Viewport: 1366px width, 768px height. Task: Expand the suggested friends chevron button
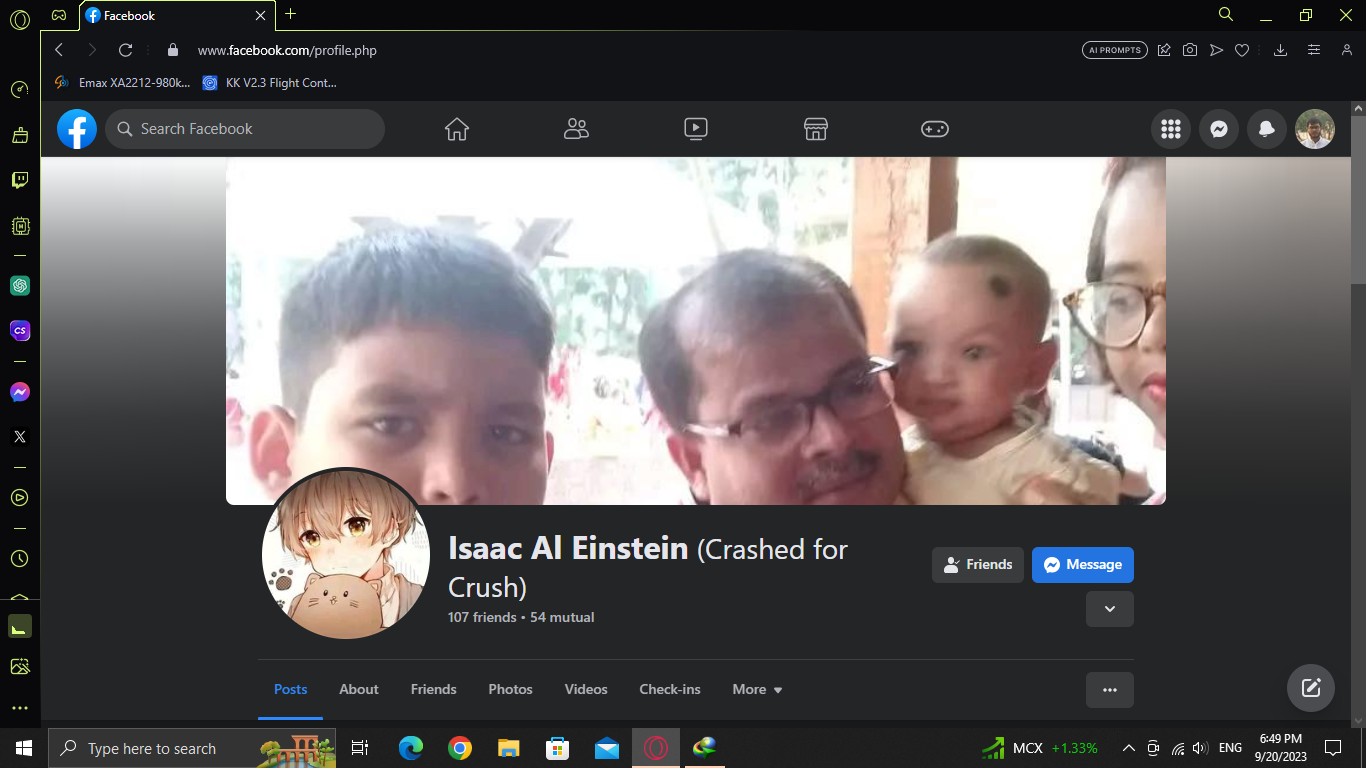1110,609
